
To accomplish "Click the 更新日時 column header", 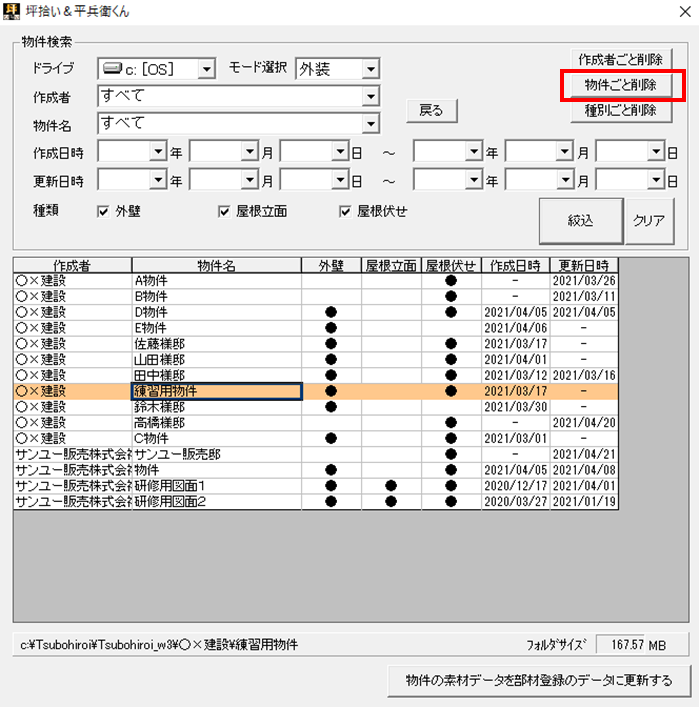I will tap(584, 266).
